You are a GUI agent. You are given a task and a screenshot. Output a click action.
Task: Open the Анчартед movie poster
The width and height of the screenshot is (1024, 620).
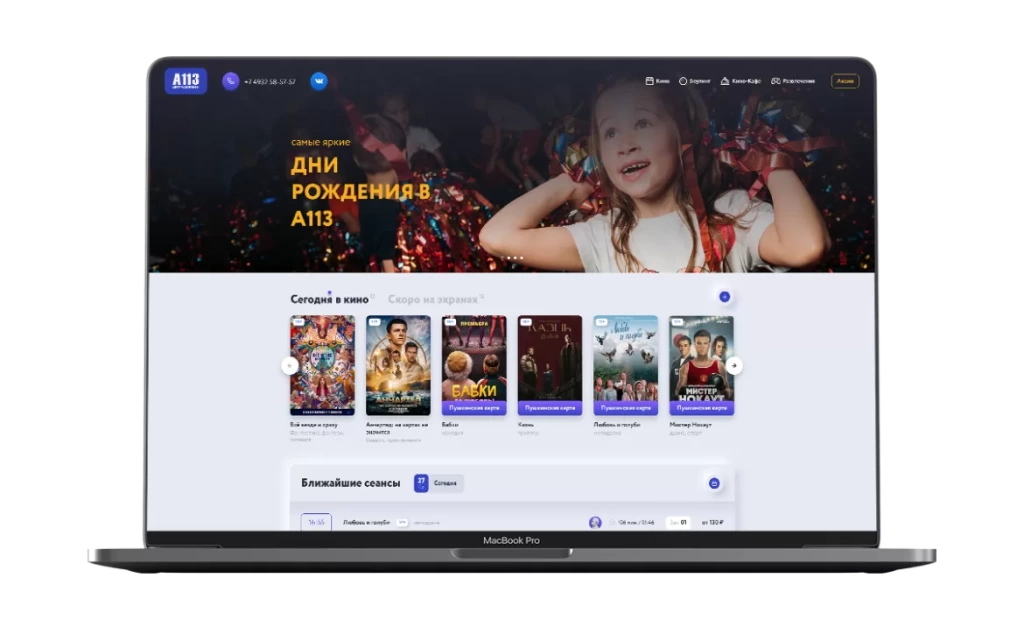tap(398, 365)
